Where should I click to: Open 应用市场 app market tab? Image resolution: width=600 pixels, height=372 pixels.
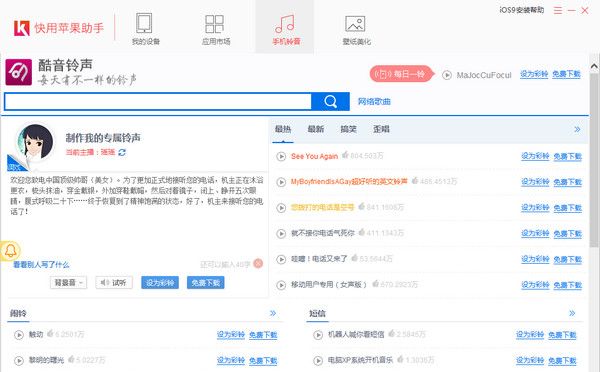215,29
